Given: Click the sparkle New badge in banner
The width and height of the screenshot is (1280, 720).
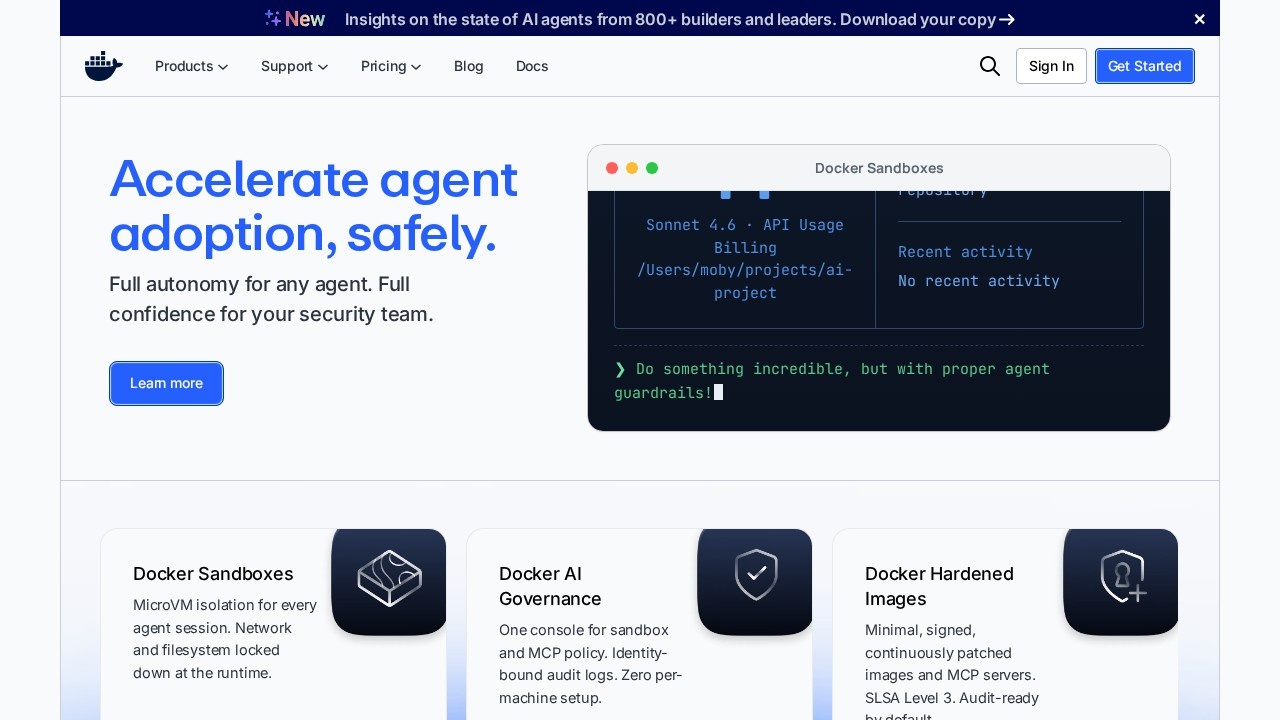Looking at the screenshot, I should point(295,19).
